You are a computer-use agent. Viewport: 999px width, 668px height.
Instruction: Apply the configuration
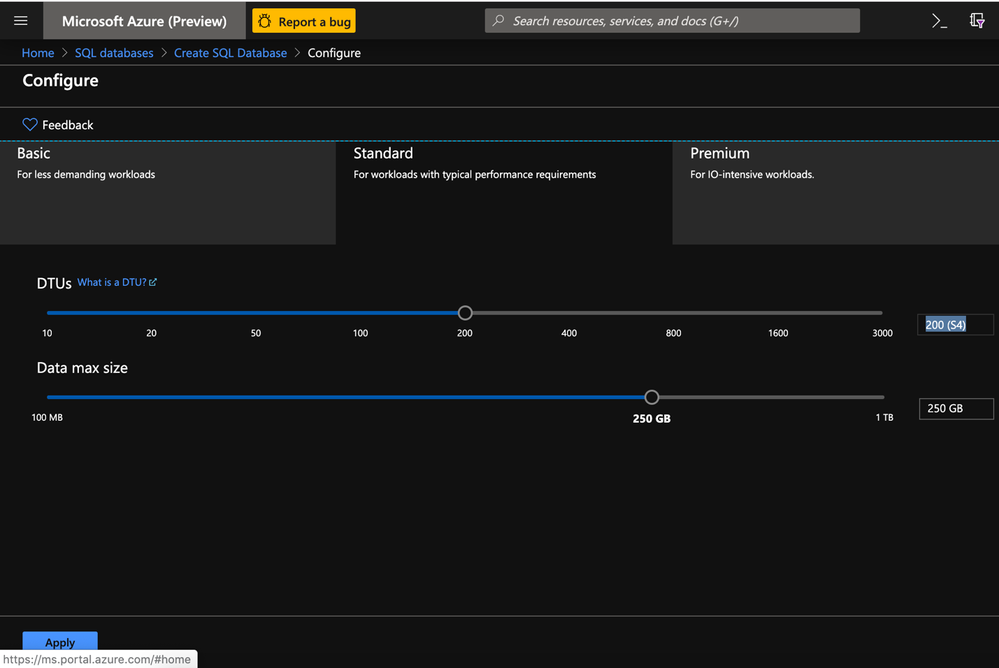[60, 642]
